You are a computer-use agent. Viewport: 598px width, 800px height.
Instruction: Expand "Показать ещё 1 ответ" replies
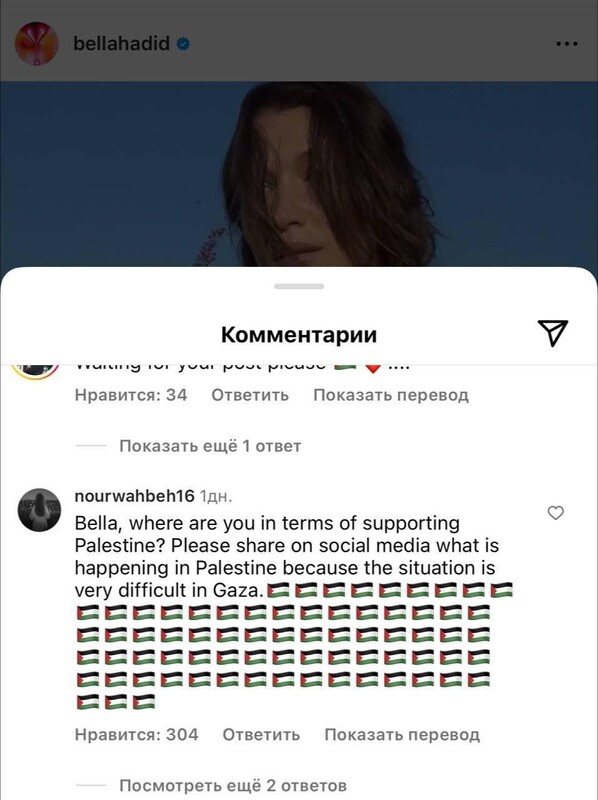click(210, 446)
